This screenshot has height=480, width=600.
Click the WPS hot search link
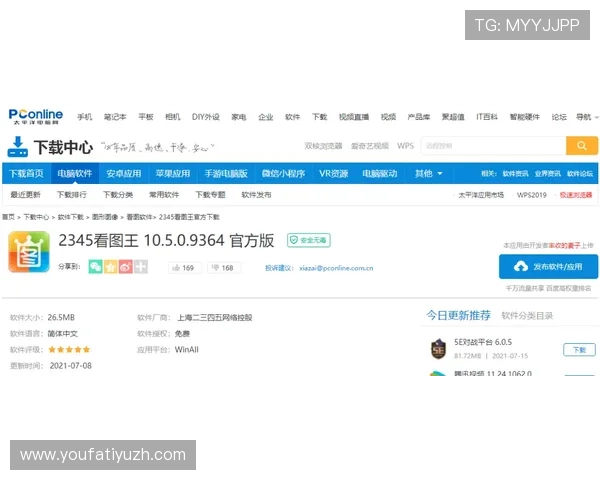(405, 146)
